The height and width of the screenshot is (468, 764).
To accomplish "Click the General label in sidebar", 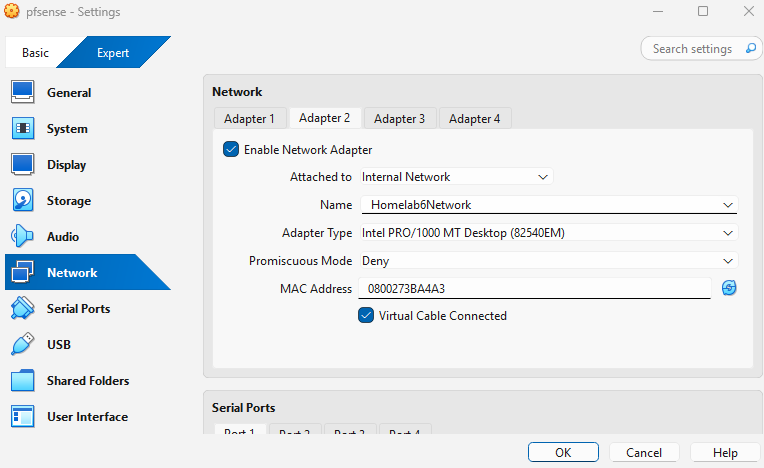I will click(x=69, y=93).
